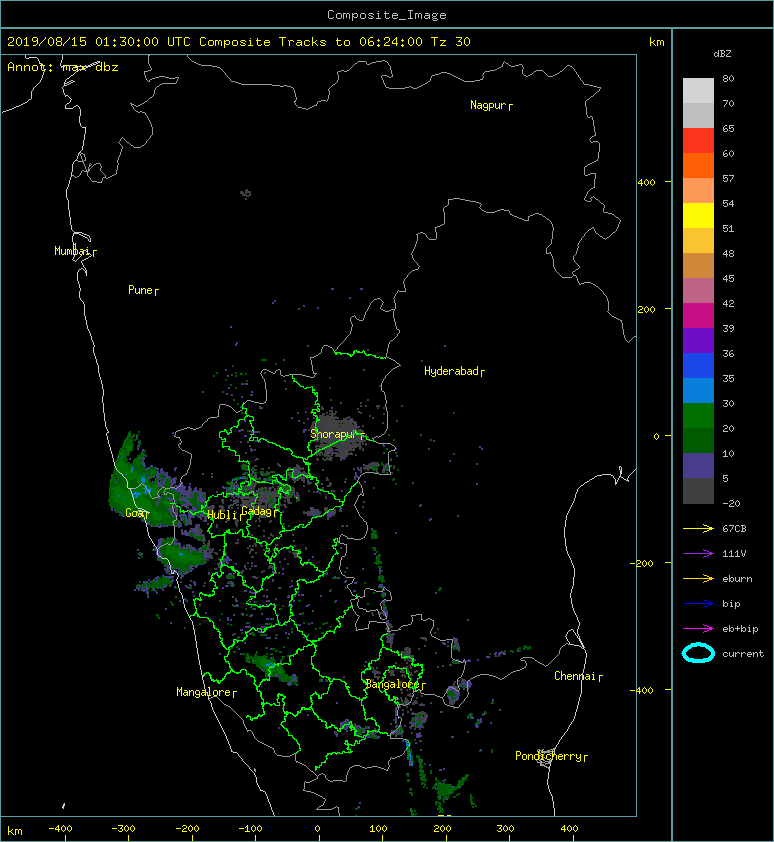Image resolution: width=774 pixels, height=842 pixels.
Task: Click the -200 tick label on vertical axis
Action: pos(642,563)
